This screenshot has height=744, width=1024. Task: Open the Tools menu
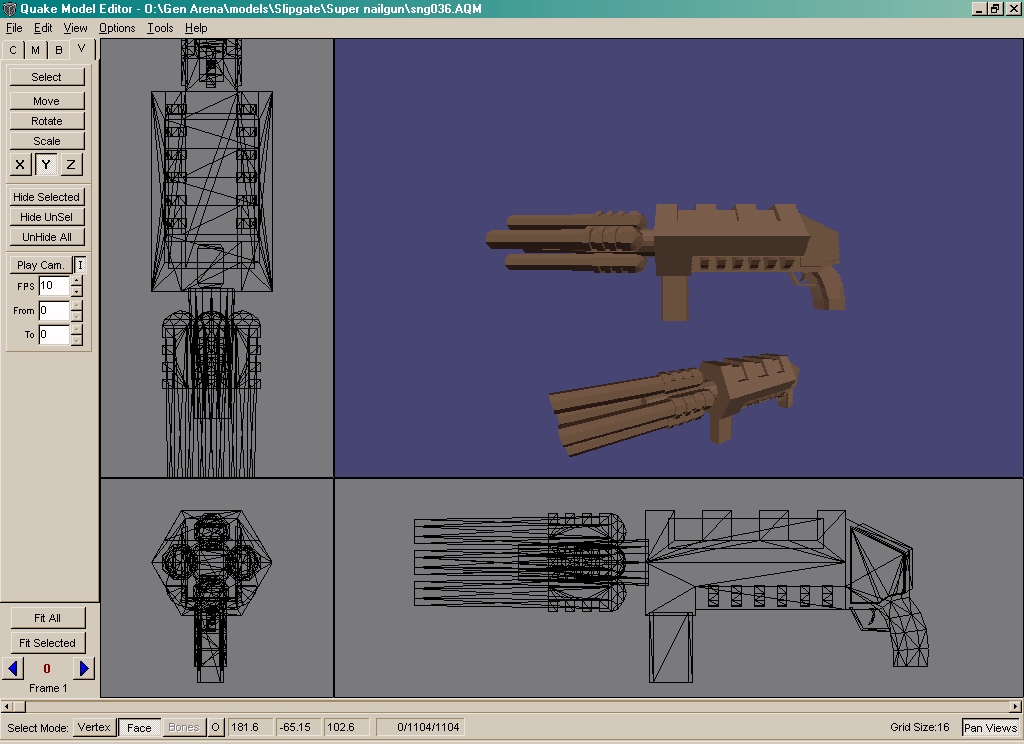pyautogui.click(x=160, y=28)
